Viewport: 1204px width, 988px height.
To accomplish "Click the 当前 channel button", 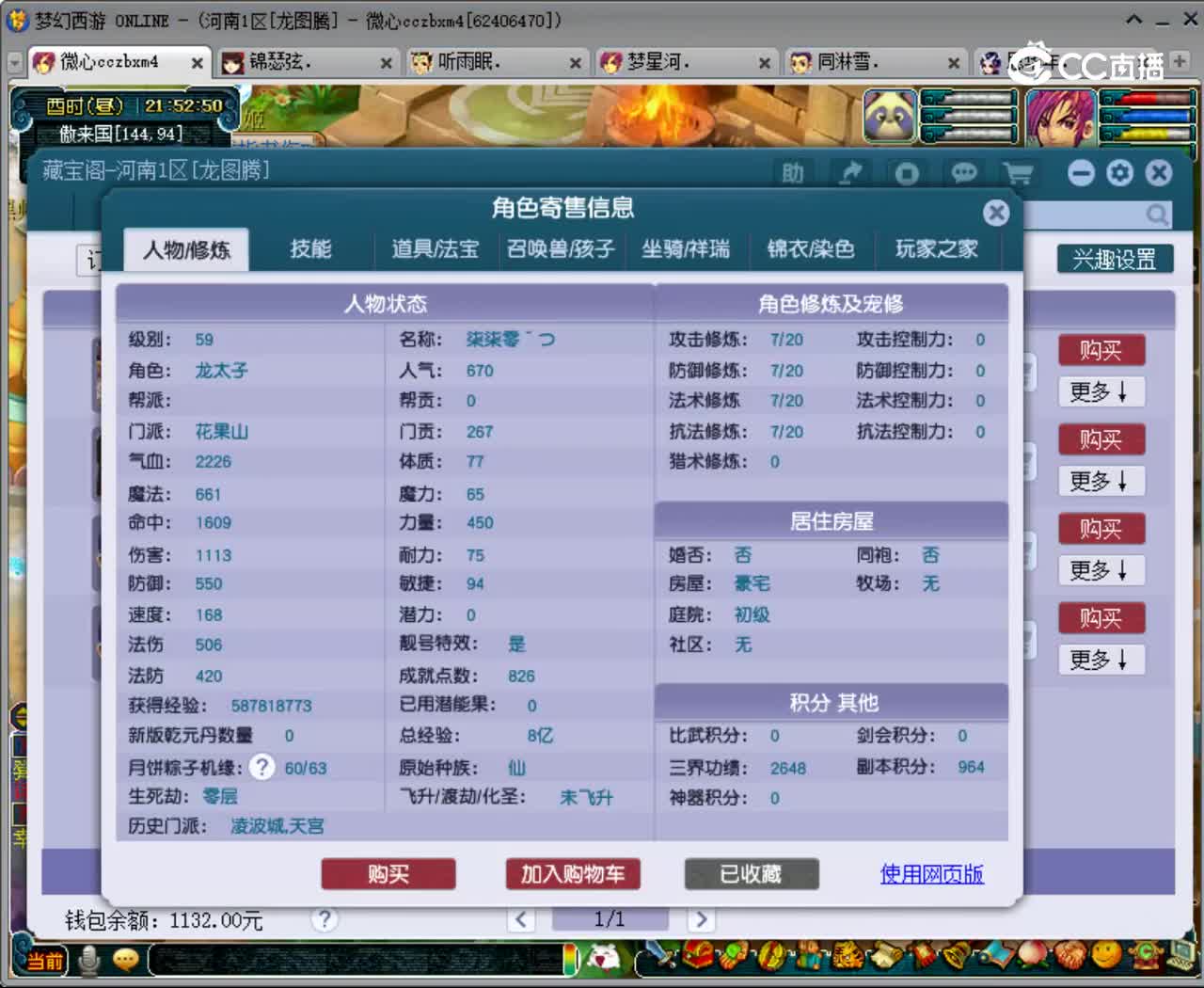I will (44, 961).
